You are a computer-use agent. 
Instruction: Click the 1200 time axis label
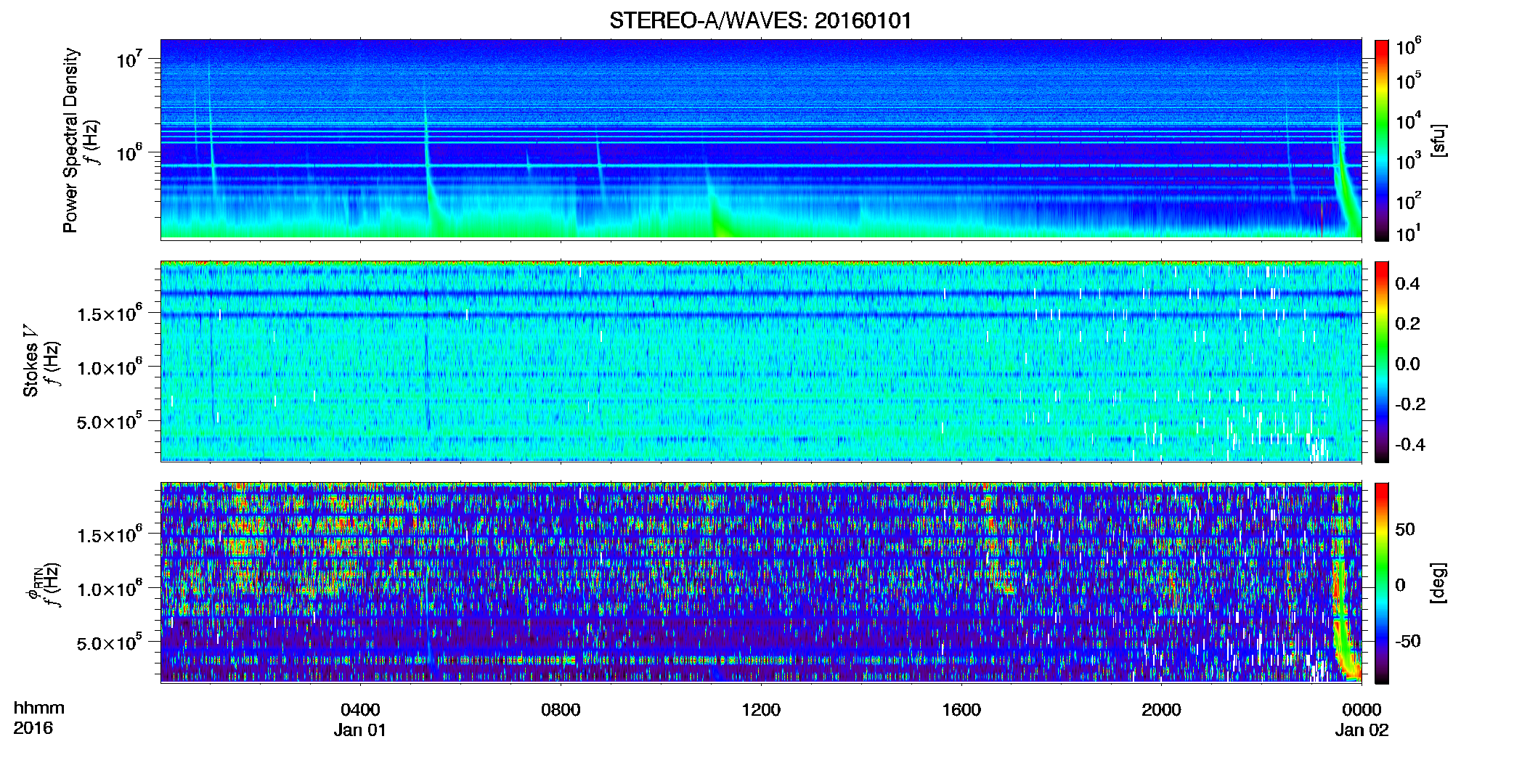click(x=761, y=709)
